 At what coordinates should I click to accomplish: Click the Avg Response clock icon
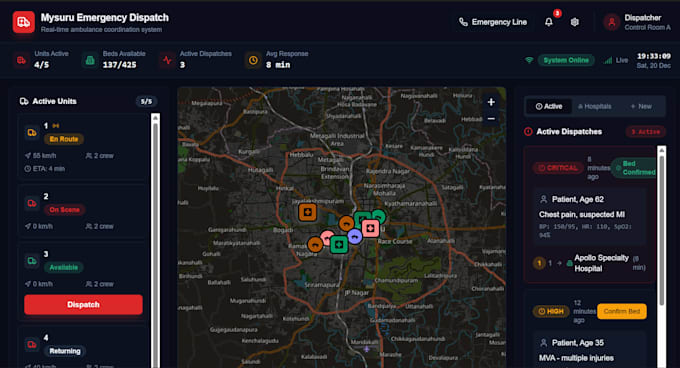pos(253,60)
